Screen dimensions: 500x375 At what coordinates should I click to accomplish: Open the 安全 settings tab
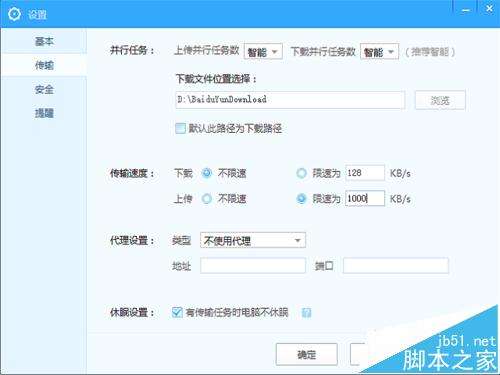coord(44,89)
